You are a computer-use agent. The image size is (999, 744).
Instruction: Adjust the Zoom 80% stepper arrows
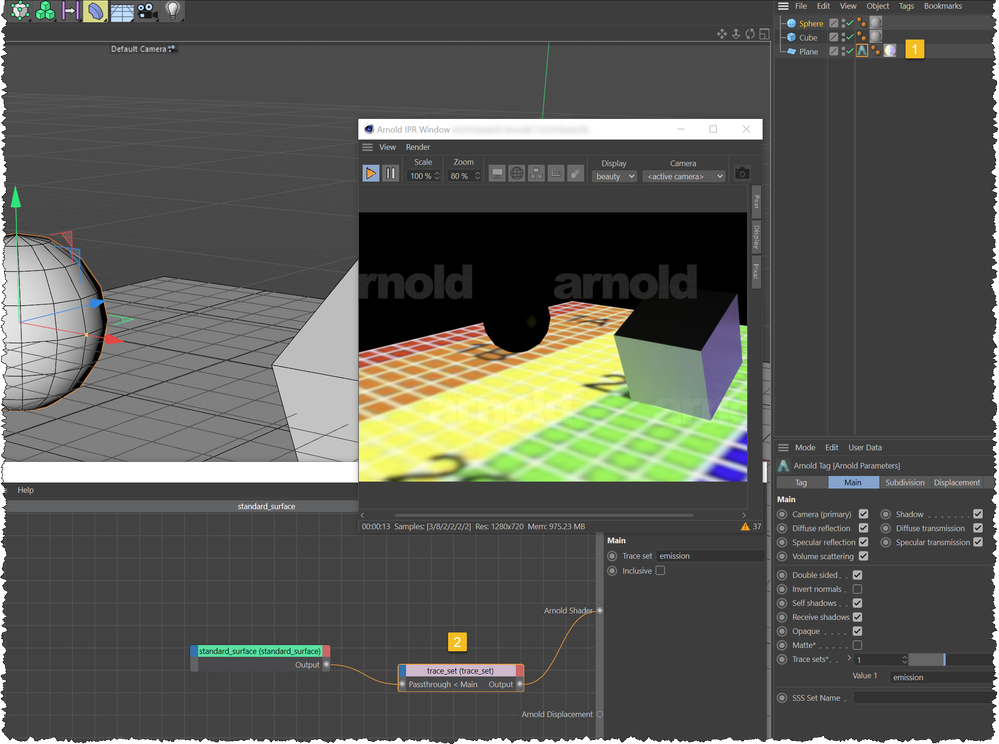[x=477, y=176]
